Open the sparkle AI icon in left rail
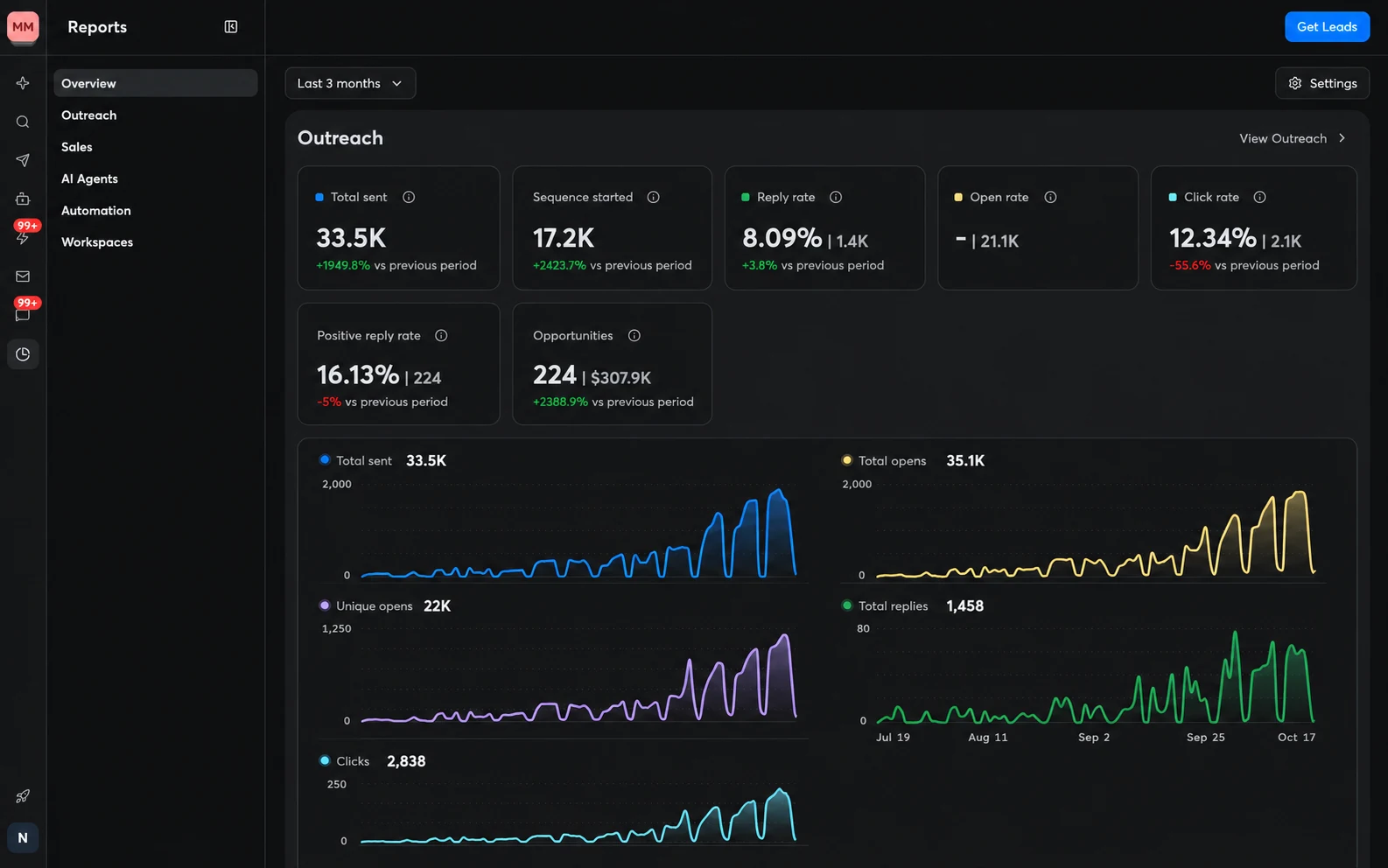The image size is (1388, 868). pos(23,83)
